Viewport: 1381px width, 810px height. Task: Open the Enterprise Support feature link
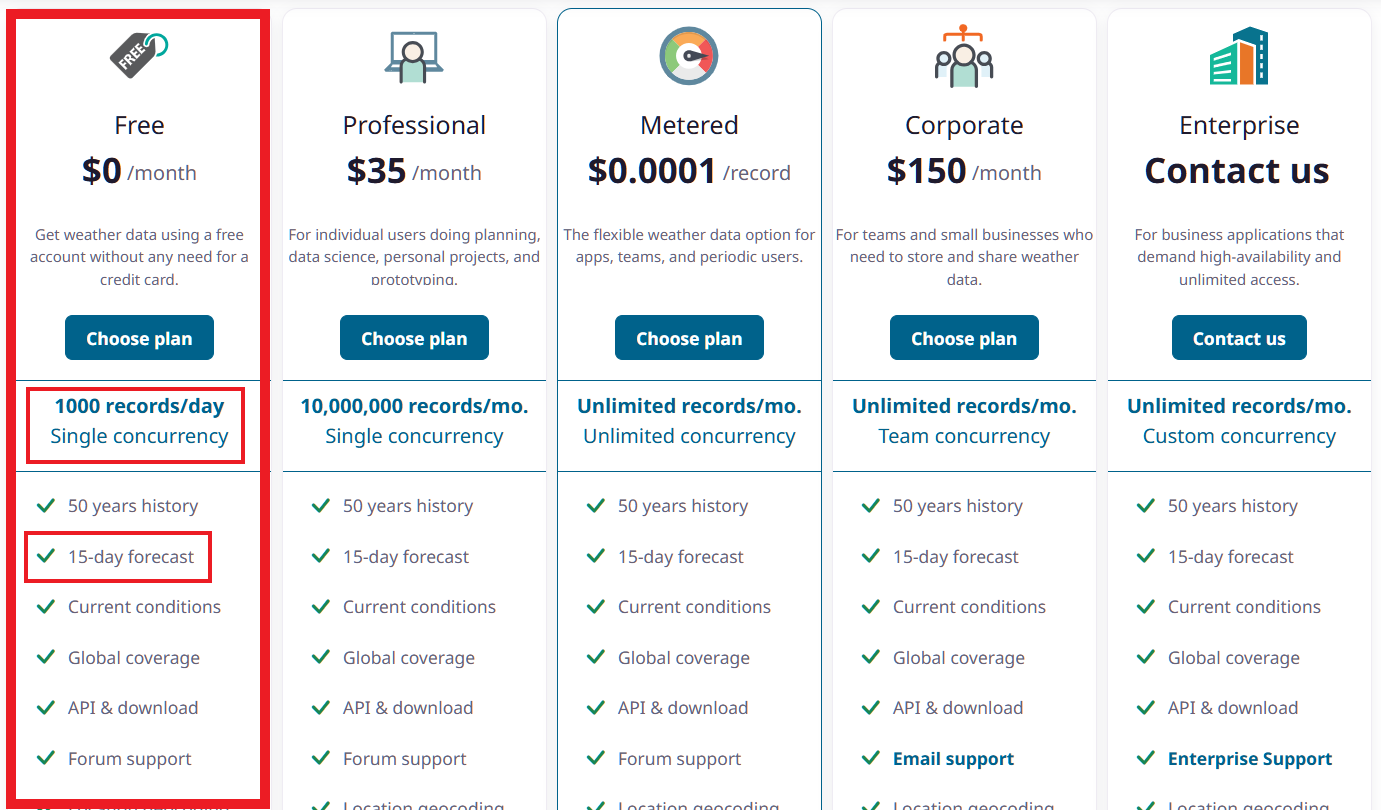[1250, 759]
